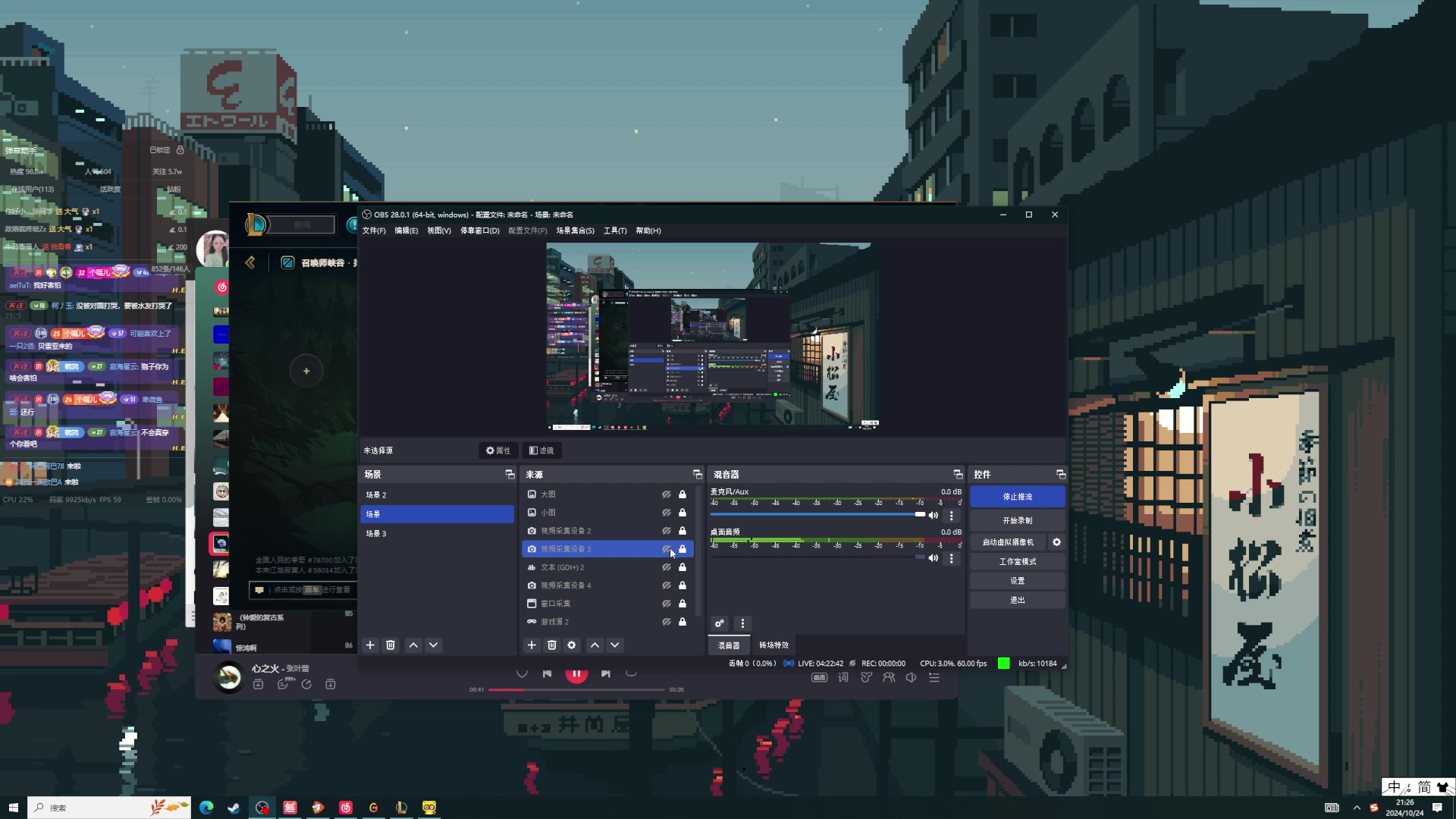Click the 停止推流 button
Screen dimensions: 1456x819
pyautogui.click(x=1018, y=497)
